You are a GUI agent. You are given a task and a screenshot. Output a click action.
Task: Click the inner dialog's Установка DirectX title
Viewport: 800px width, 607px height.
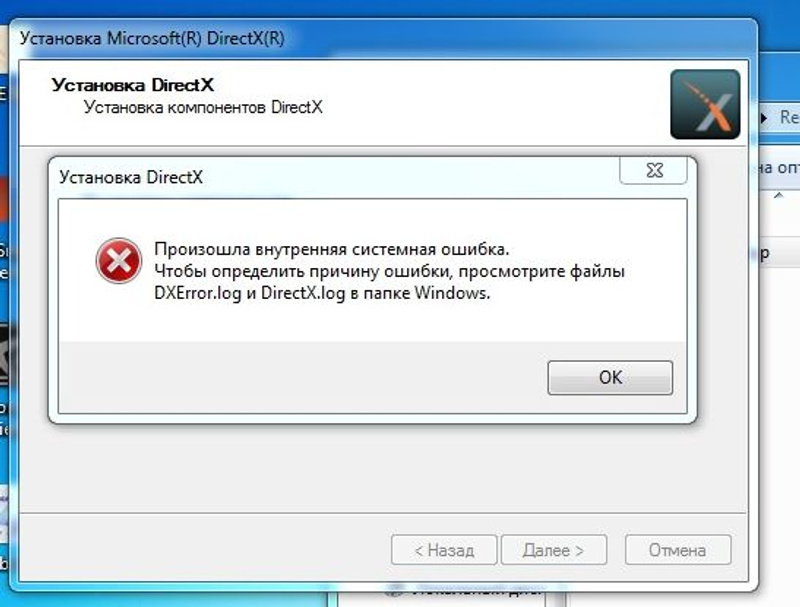click(x=131, y=177)
